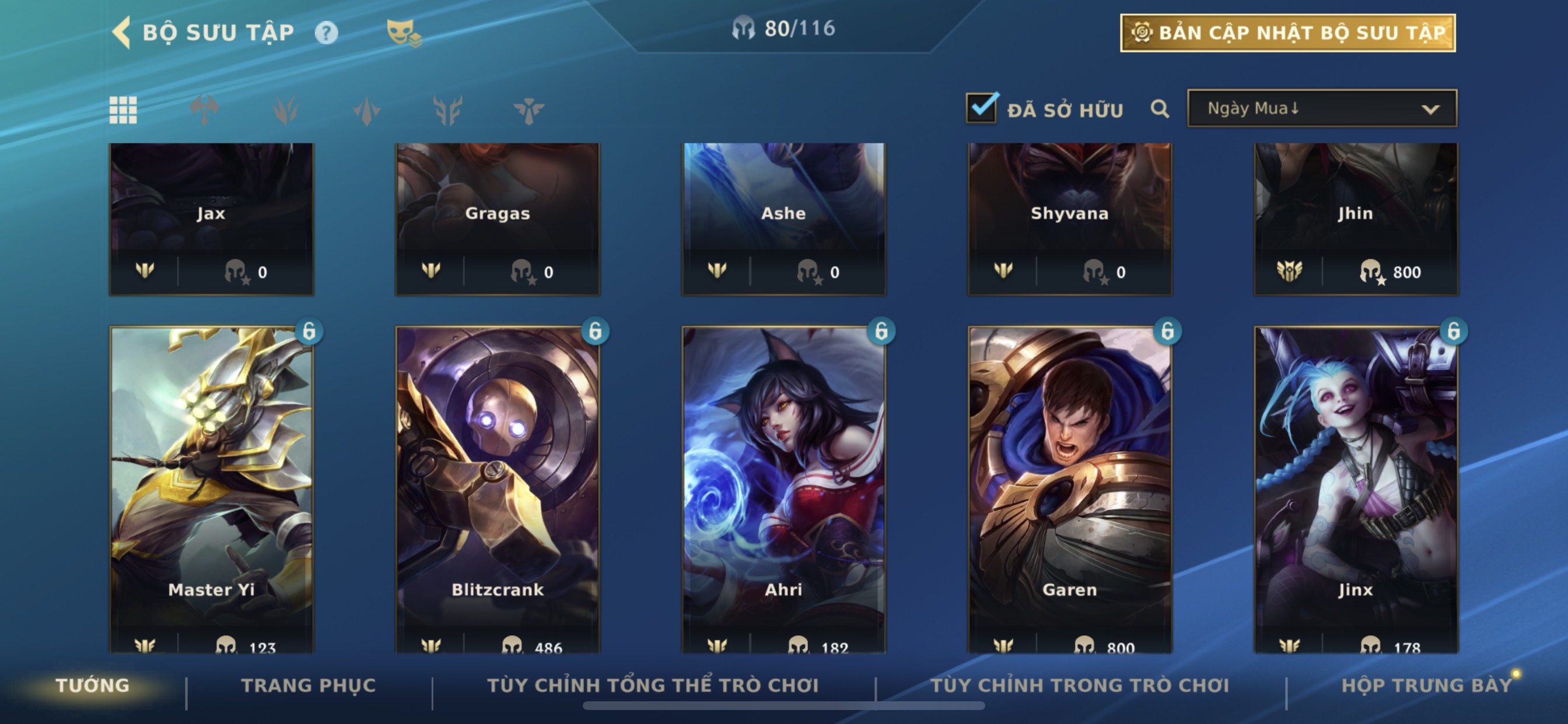The image size is (1568, 724).
Task: Switch to the Trang Phục tab
Action: point(309,685)
